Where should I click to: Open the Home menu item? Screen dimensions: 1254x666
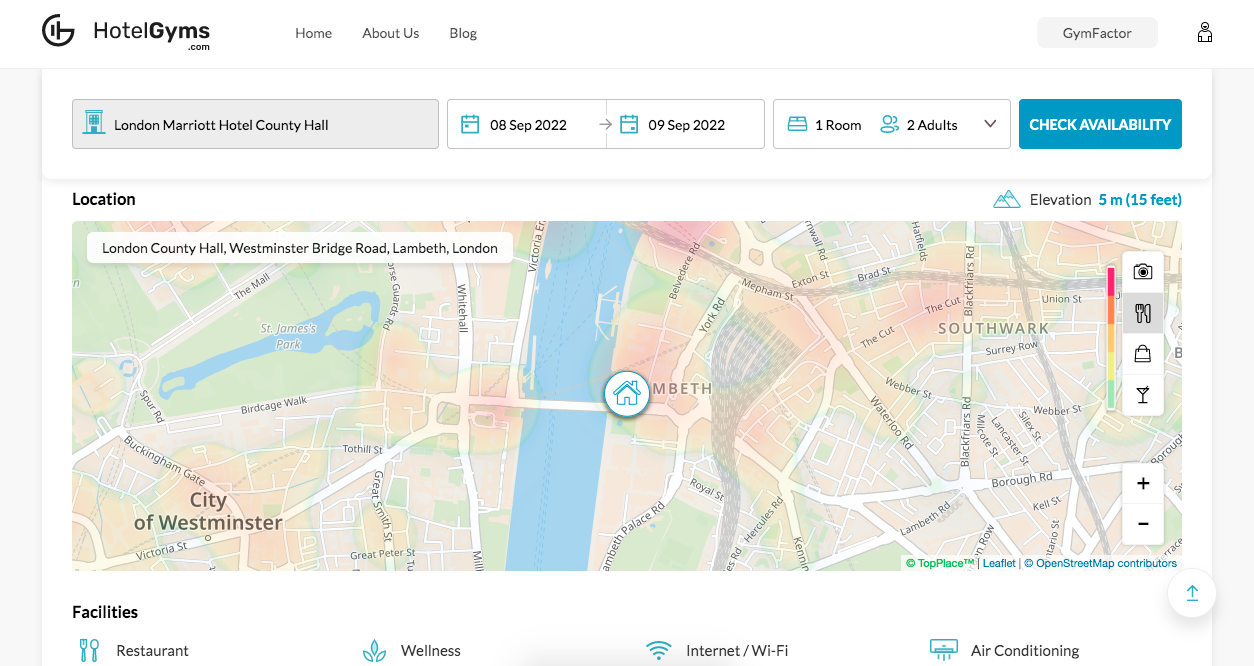[313, 33]
